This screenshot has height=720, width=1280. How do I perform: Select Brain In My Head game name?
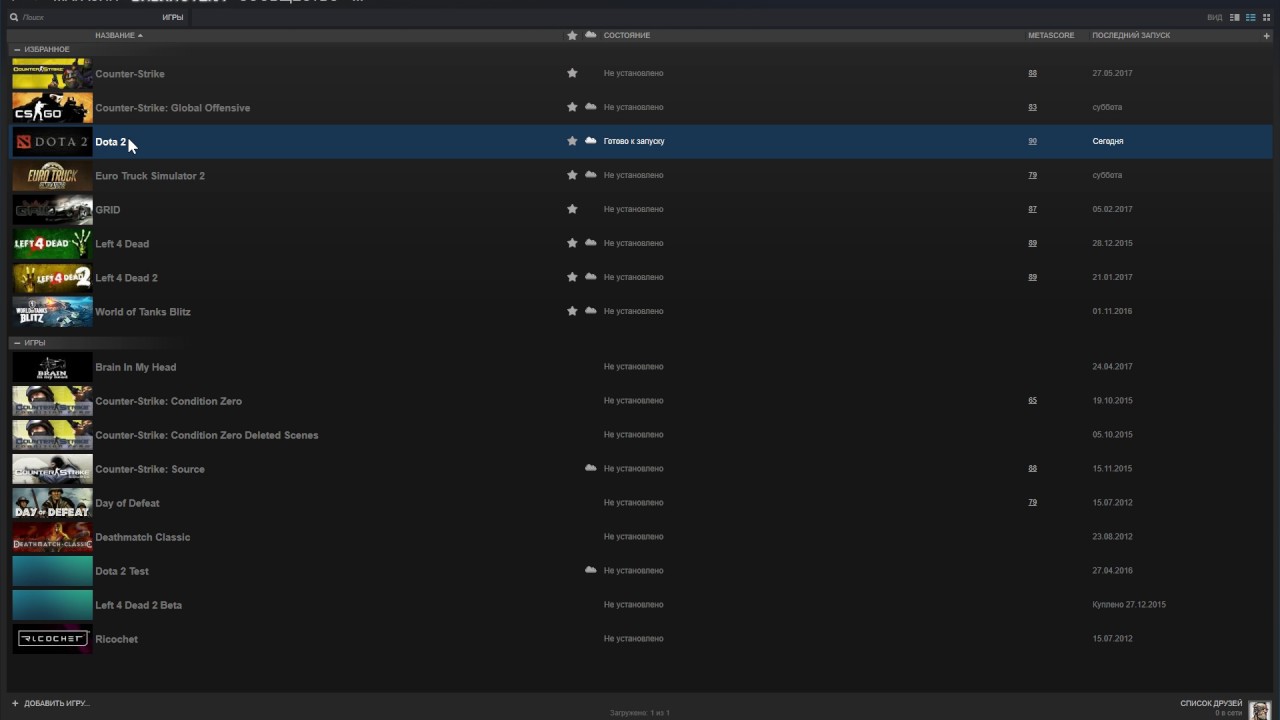[135, 367]
